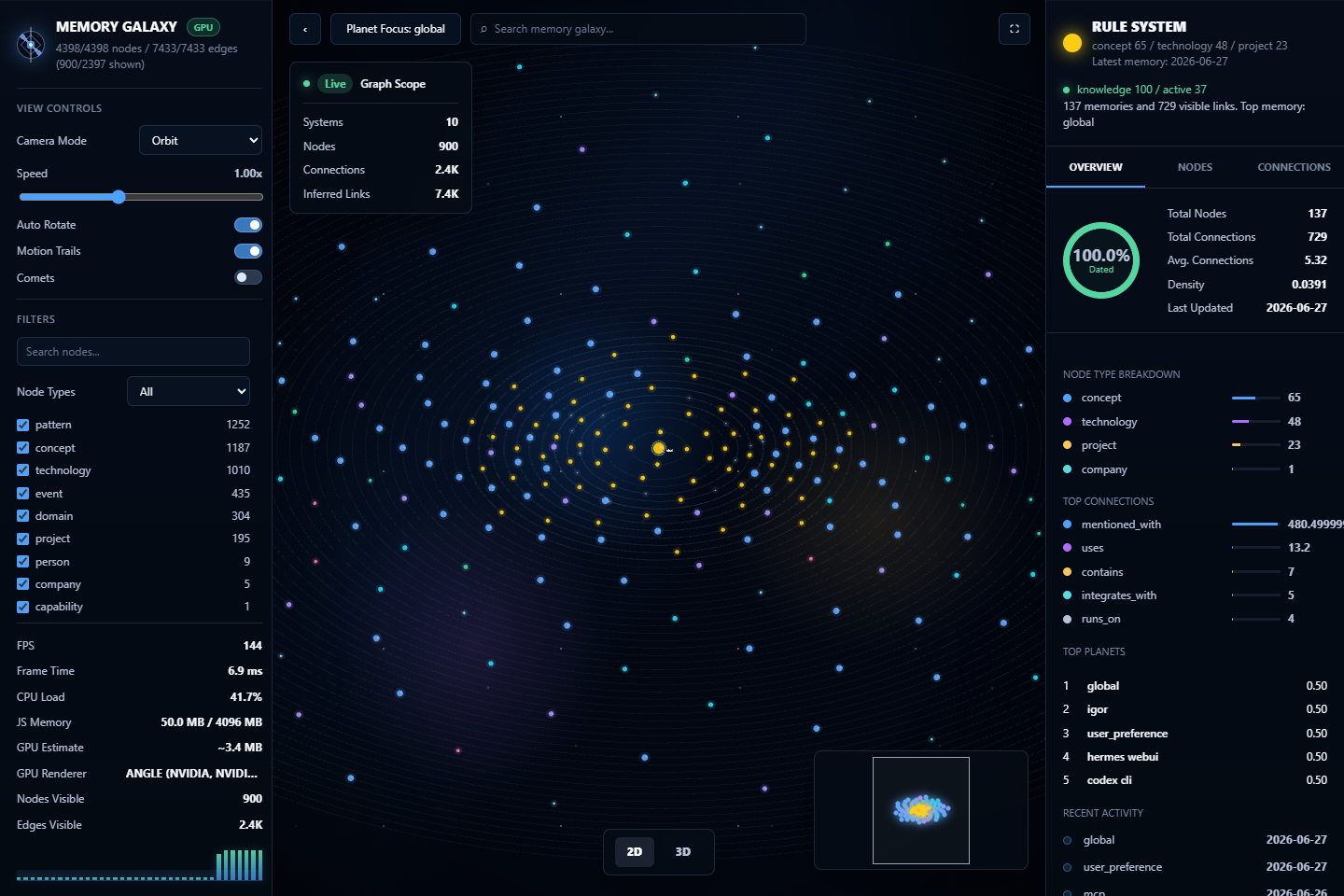The height and width of the screenshot is (896, 1344).
Task: Click the contains connection row
Action: click(1195, 572)
